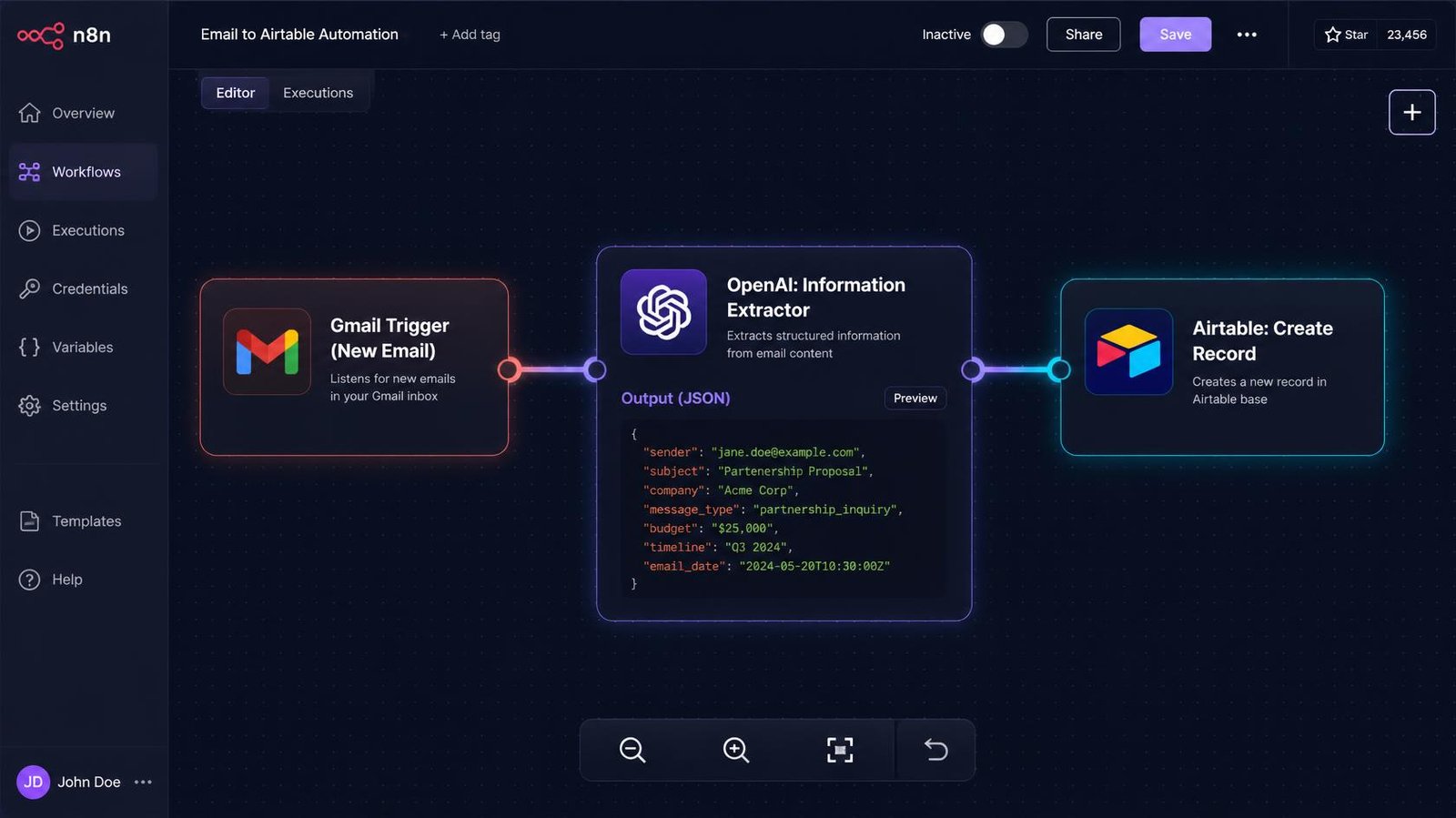The width and height of the screenshot is (1456, 818).
Task: Click the JD user avatar
Action: click(x=34, y=782)
